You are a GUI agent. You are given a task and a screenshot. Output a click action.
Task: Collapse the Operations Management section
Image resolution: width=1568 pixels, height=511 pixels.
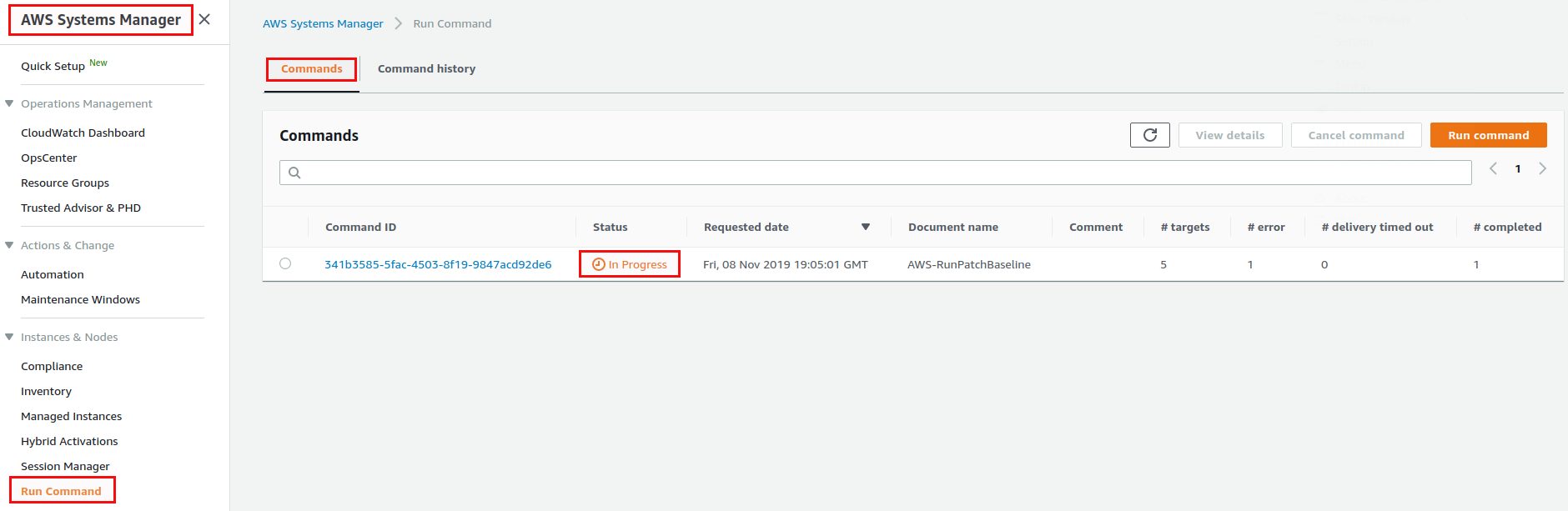(9, 103)
